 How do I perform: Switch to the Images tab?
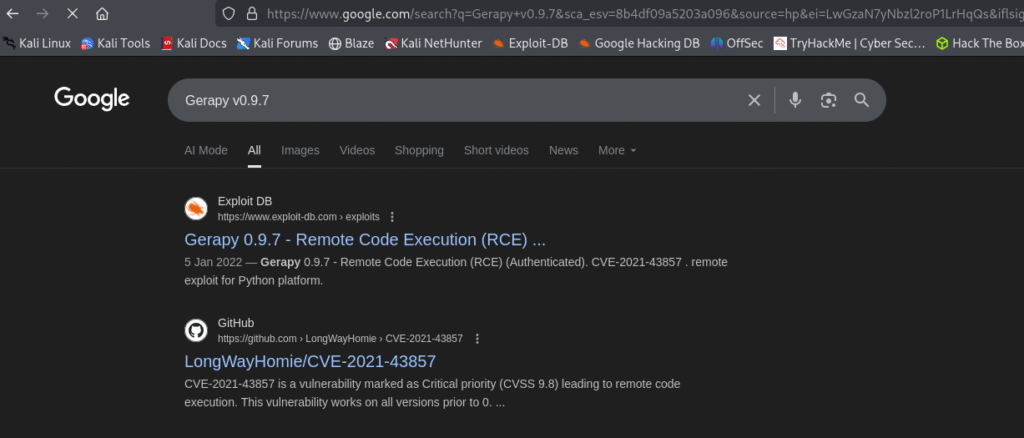point(300,150)
